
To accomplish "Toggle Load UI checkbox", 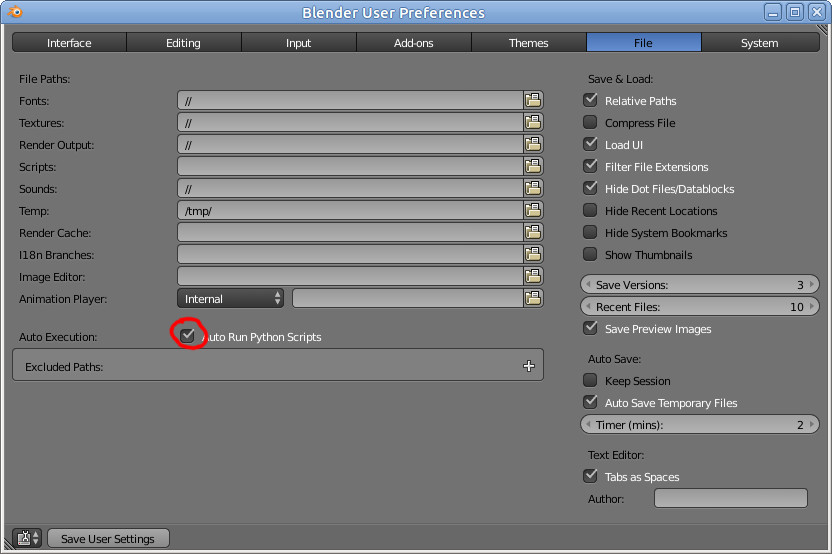I will coord(590,144).
